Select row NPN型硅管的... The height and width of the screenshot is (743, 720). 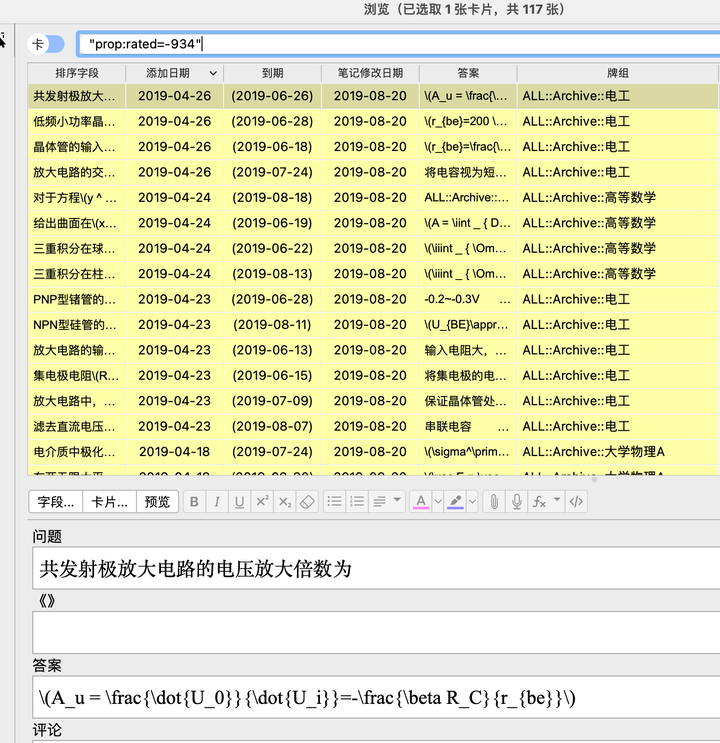pos(374,325)
